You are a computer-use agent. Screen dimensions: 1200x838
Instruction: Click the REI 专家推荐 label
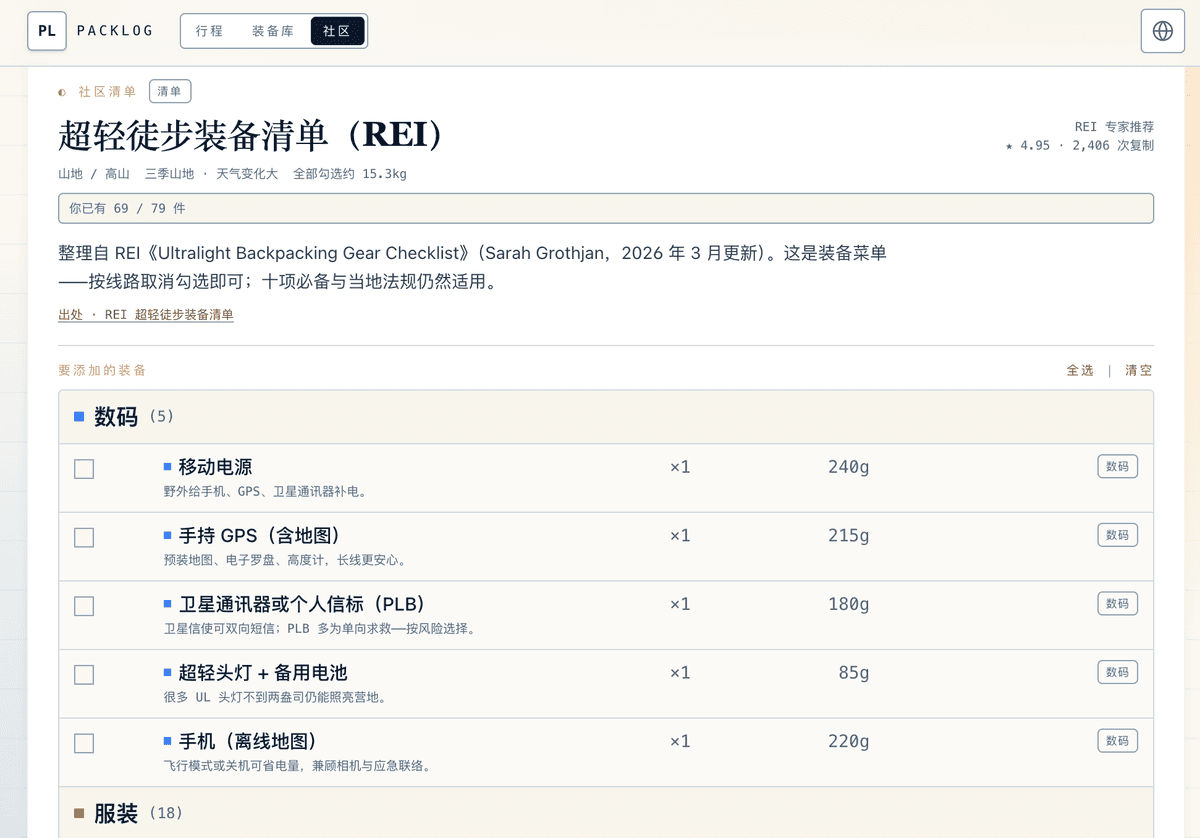(x=1114, y=127)
